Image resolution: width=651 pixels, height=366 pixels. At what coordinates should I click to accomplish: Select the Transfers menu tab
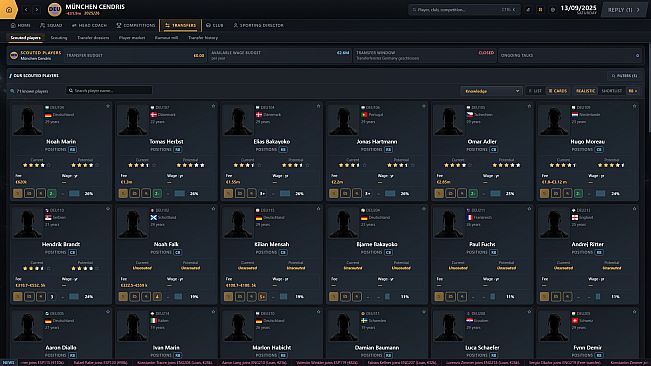click(180, 25)
